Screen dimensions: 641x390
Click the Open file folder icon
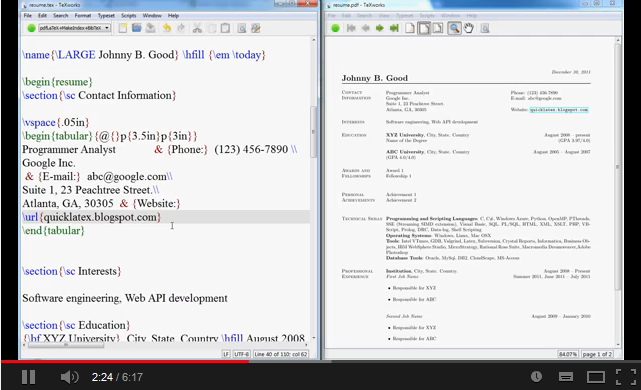tap(137, 28)
